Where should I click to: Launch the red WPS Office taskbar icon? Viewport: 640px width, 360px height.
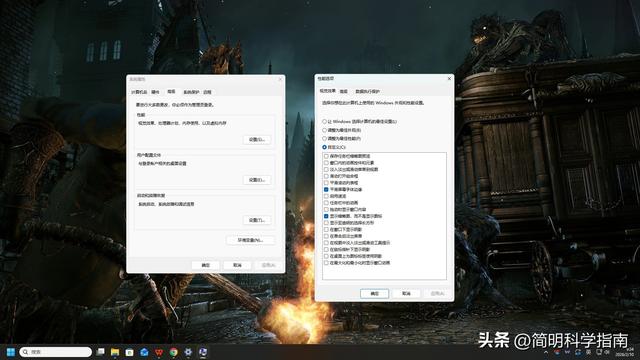[159, 352]
